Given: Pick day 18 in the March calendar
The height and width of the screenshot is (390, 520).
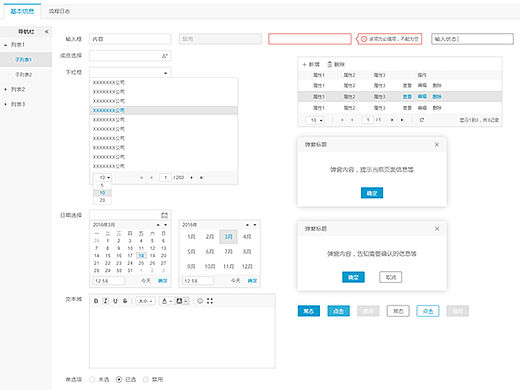Looking at the screenshot, I should pyautogui.click(x=141, y=256).
